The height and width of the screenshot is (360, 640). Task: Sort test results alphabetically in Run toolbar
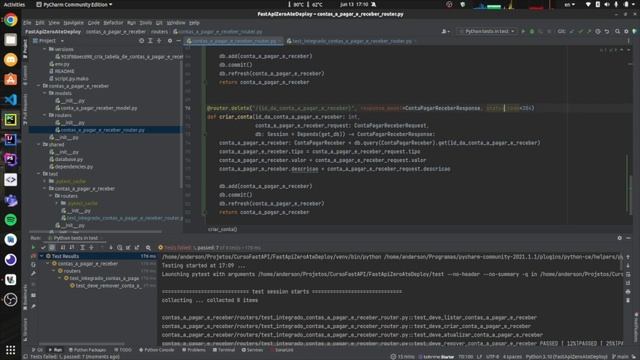(62, 247)
